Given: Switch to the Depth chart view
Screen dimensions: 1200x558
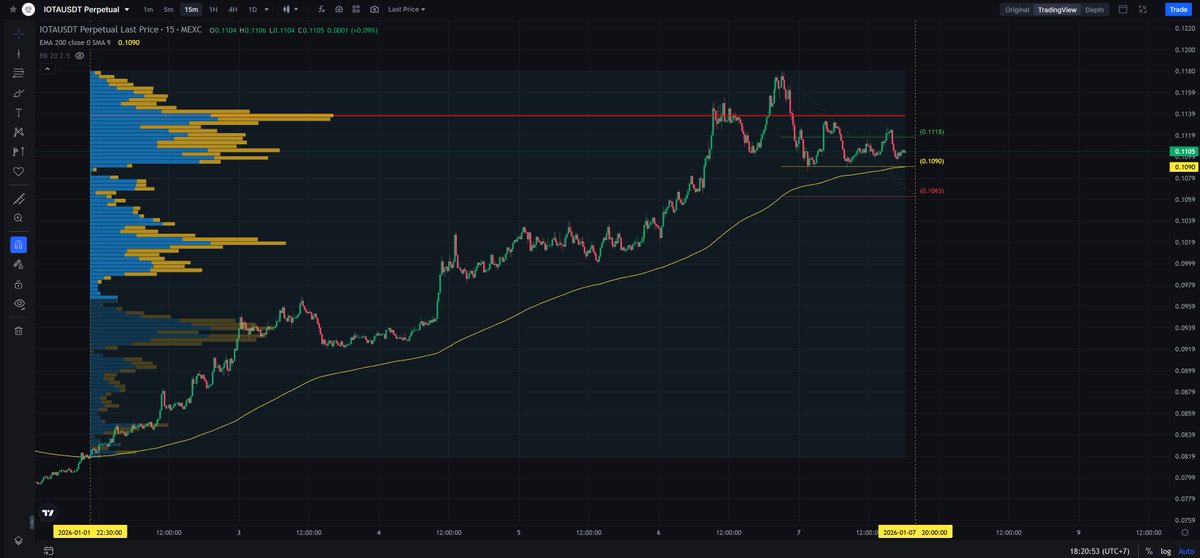Looking at the screenshot, I should [x=1095, y=9].
